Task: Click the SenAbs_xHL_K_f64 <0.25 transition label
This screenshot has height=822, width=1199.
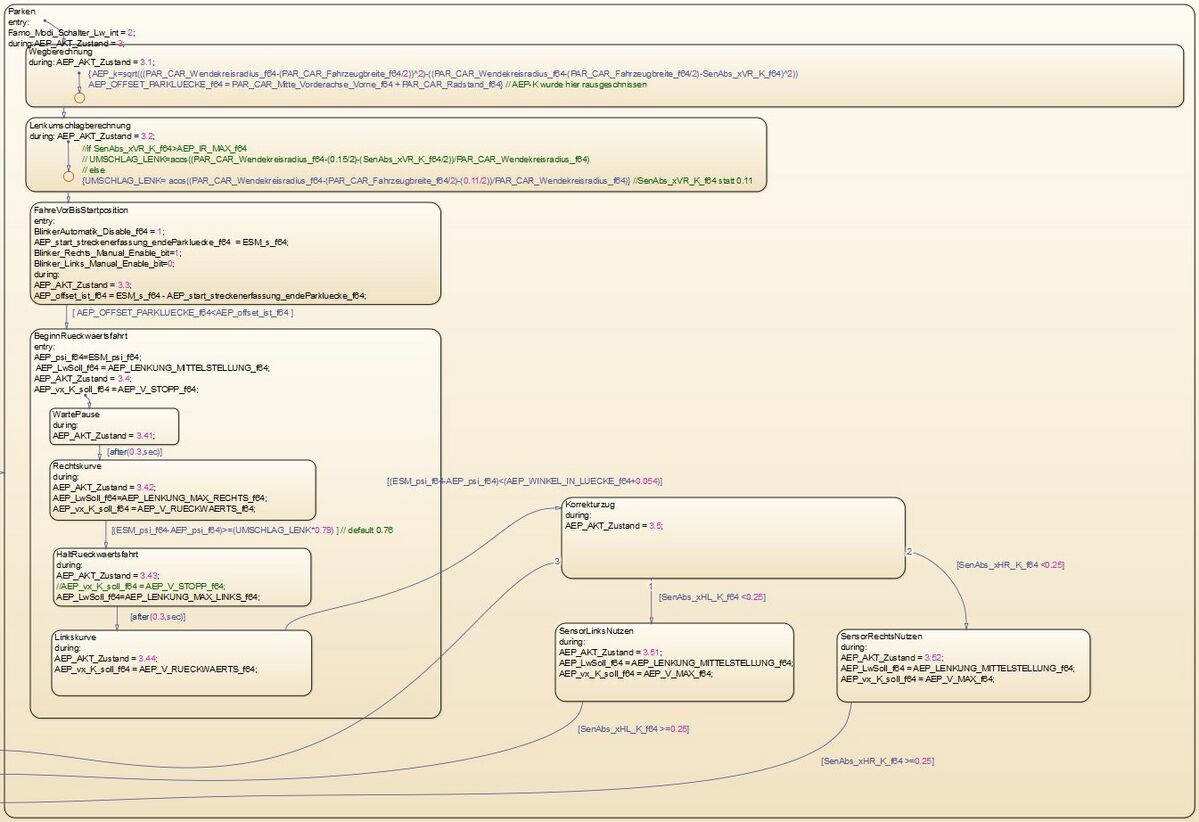Action: (x=711, y=597)
